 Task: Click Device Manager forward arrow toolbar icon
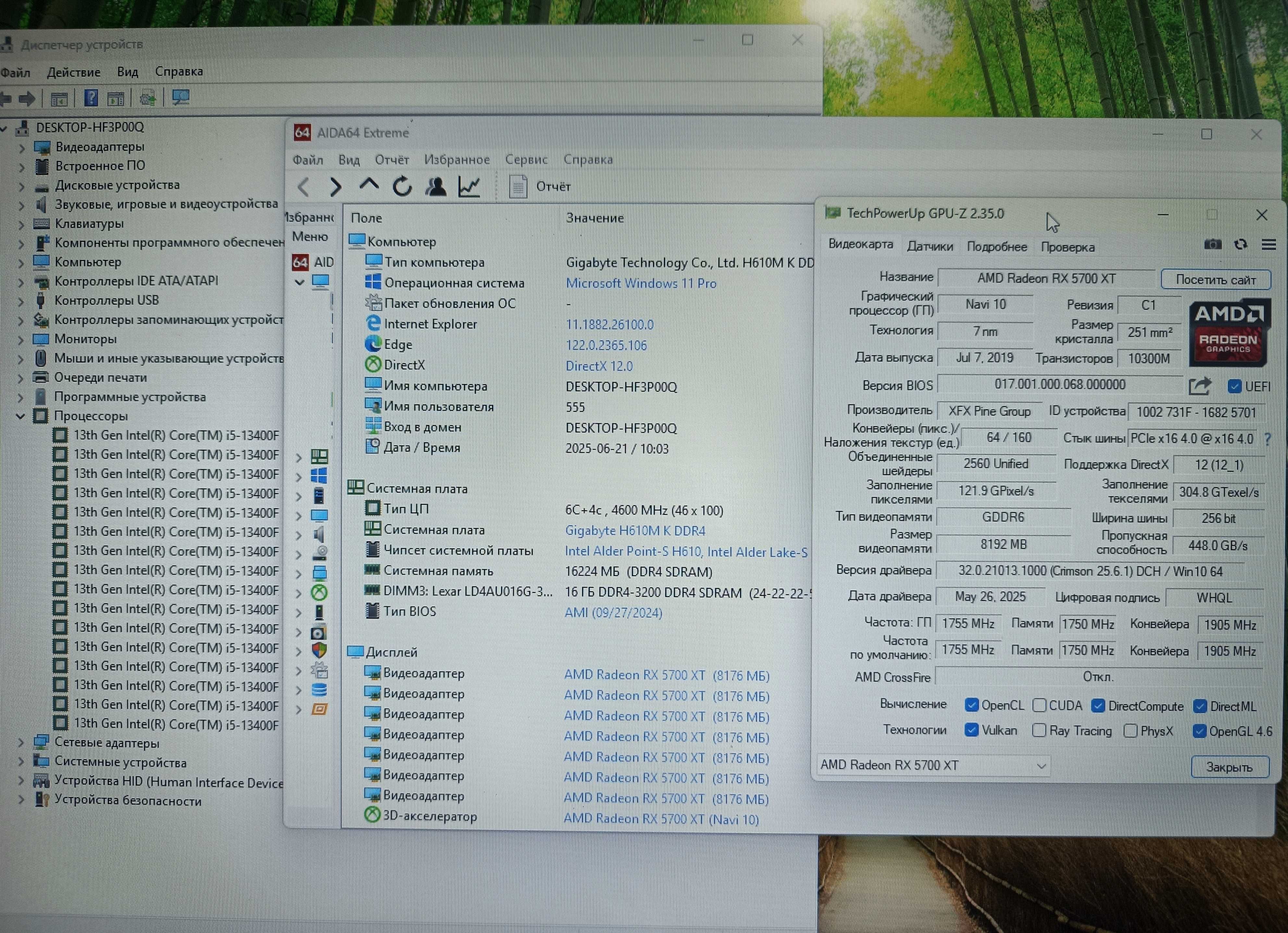pos(27,99)
